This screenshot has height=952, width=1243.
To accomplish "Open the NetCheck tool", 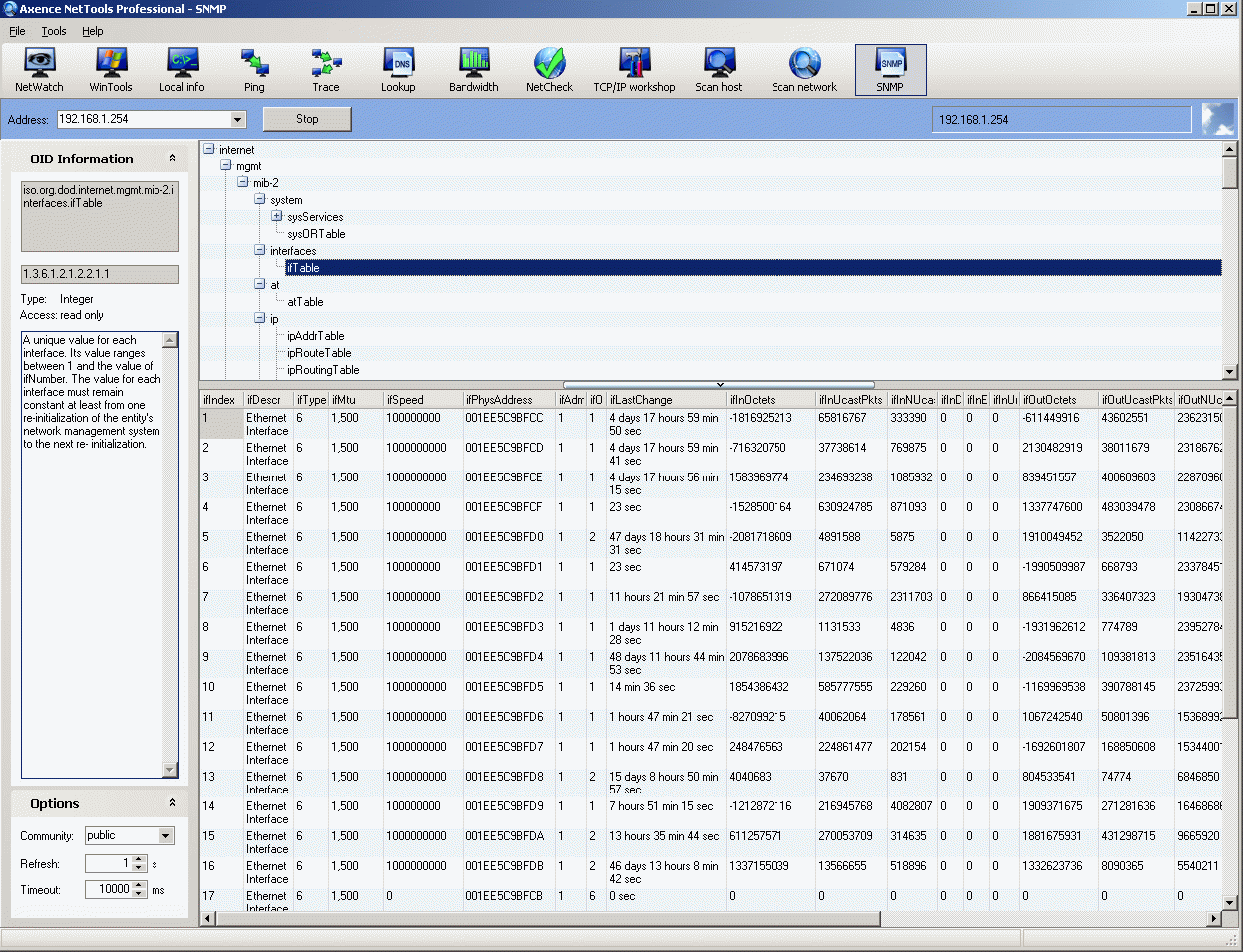I will pyautogui.click(x=549, y=70).
